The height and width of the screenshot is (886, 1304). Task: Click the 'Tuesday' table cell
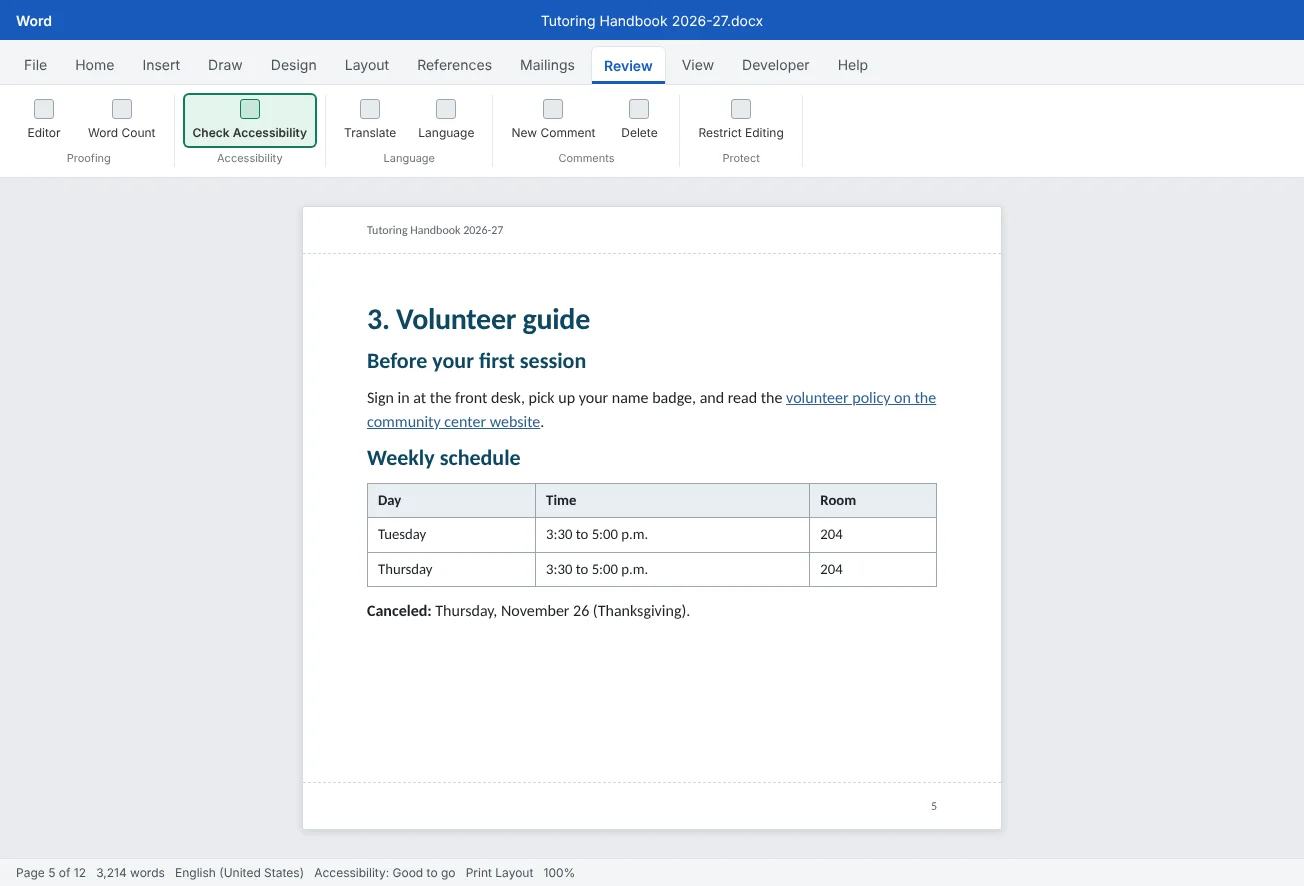click(x=451, y=535)
